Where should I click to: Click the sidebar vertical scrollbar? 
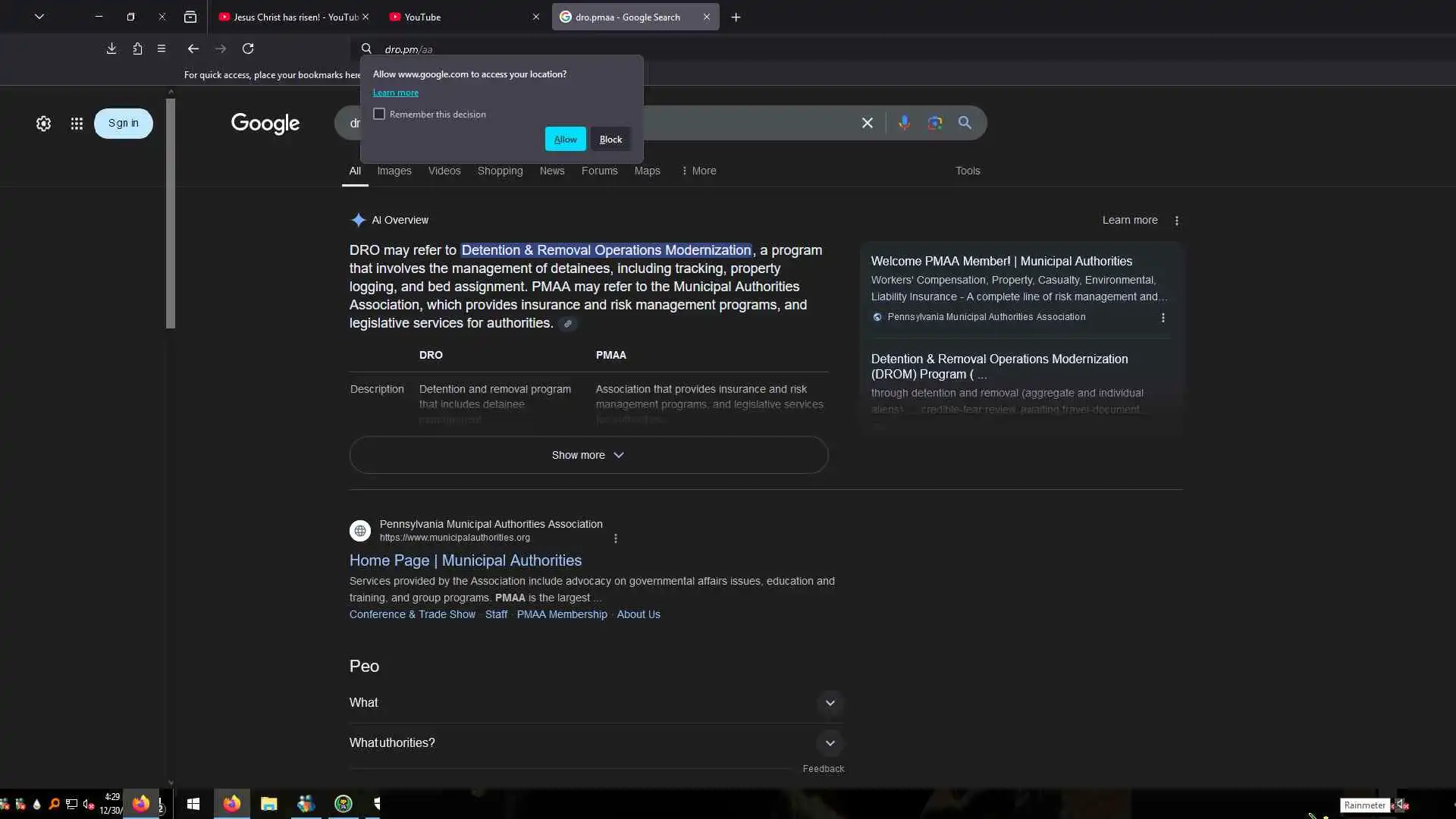(x=171, y=212)
